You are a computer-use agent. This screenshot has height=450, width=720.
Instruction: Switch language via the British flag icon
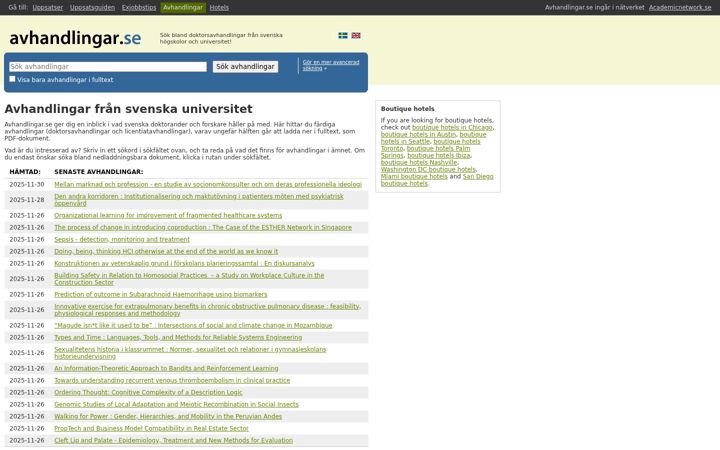(356, 35)
